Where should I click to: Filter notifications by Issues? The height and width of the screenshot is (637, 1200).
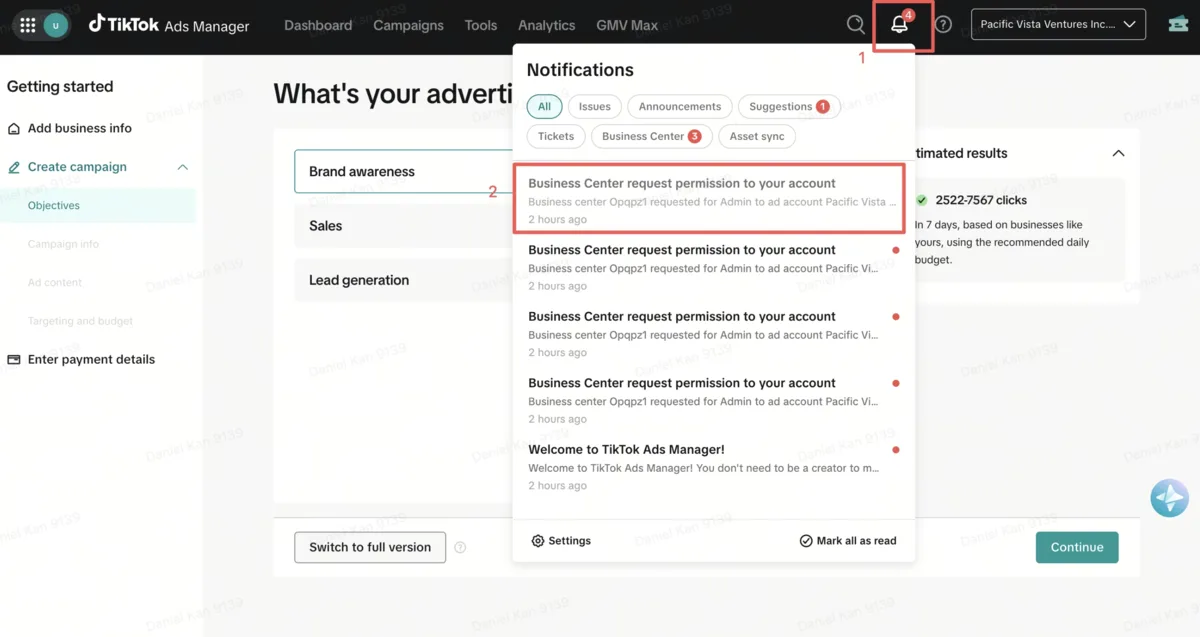(595, 106)
